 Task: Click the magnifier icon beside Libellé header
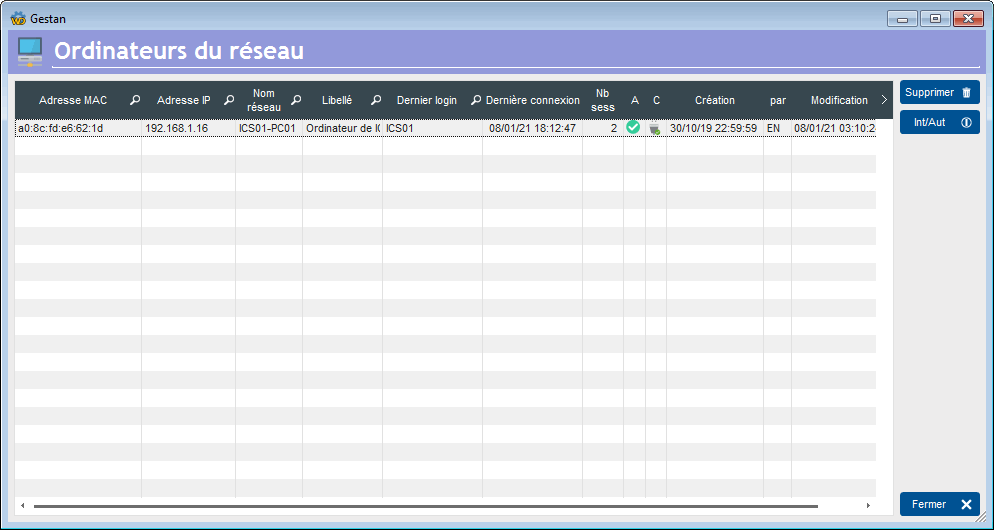(x=376, y=101)
